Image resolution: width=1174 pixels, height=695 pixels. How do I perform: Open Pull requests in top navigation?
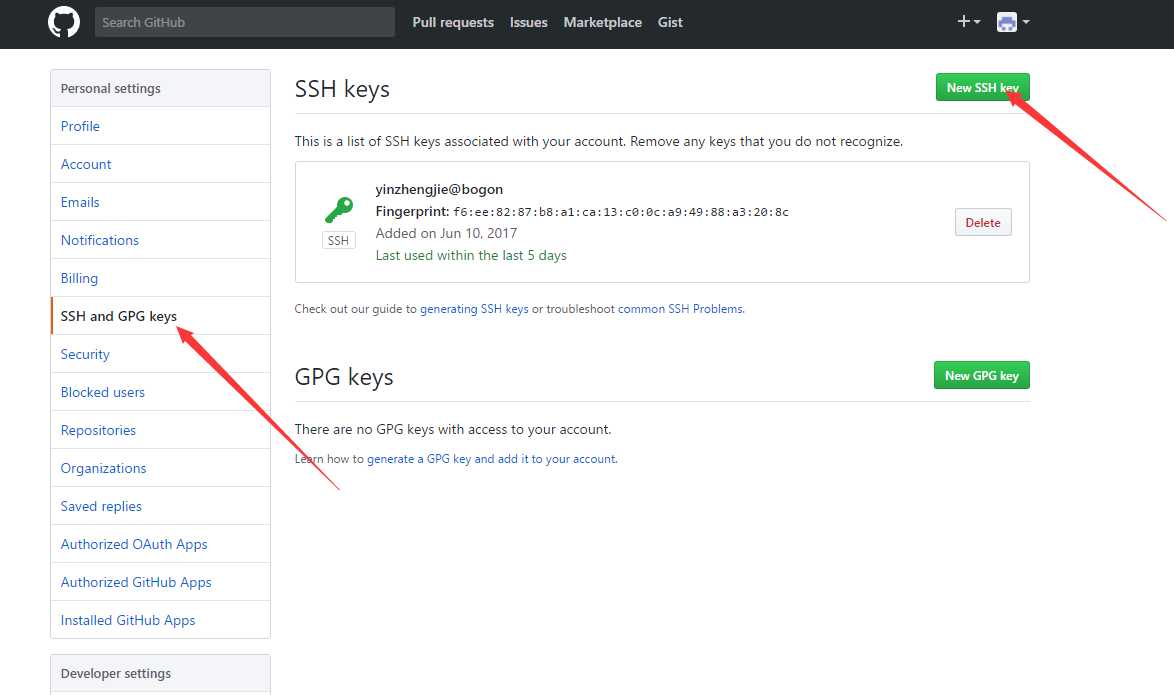tap(453, 22)
